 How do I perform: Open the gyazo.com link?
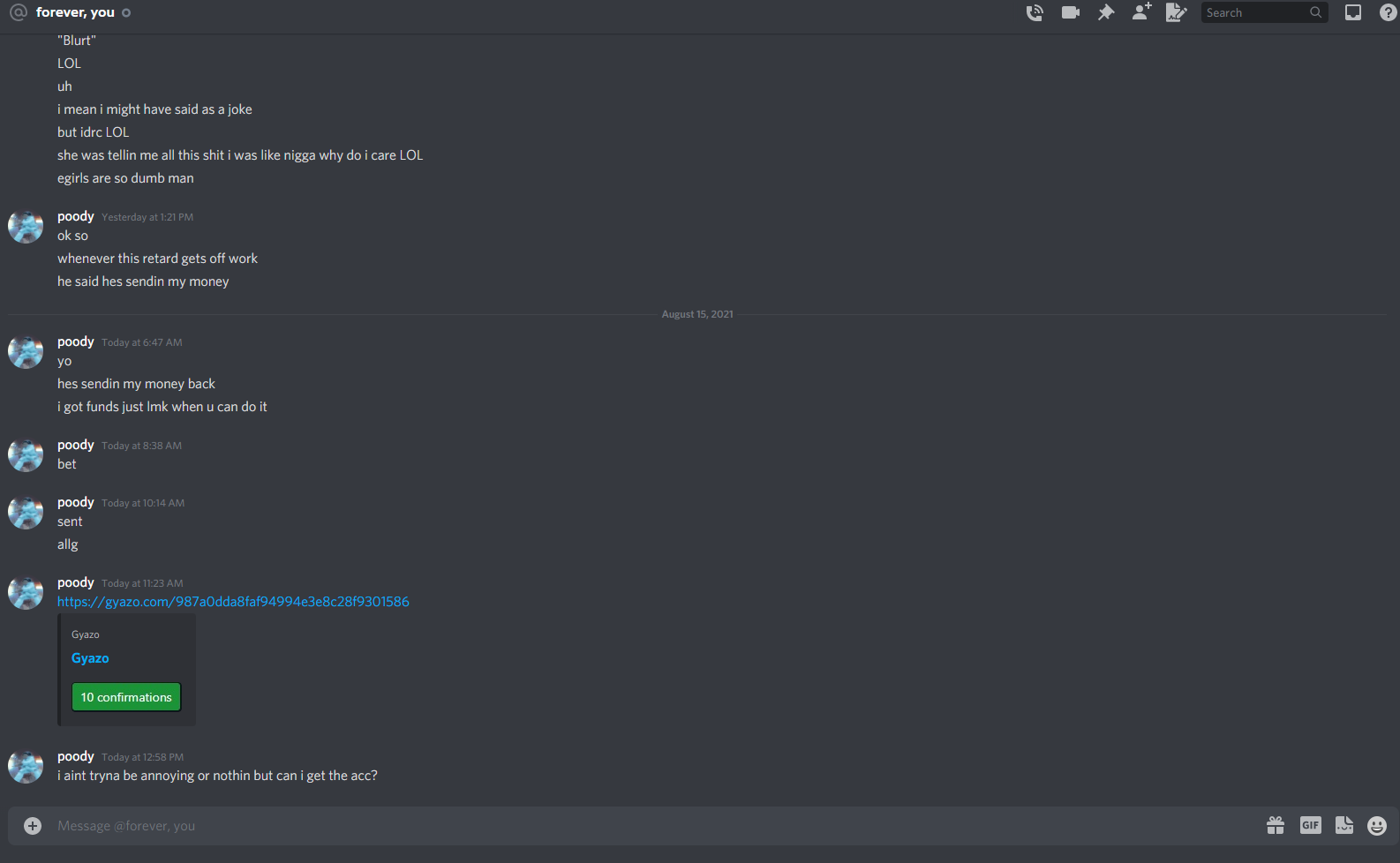click(x=233, y=602)
